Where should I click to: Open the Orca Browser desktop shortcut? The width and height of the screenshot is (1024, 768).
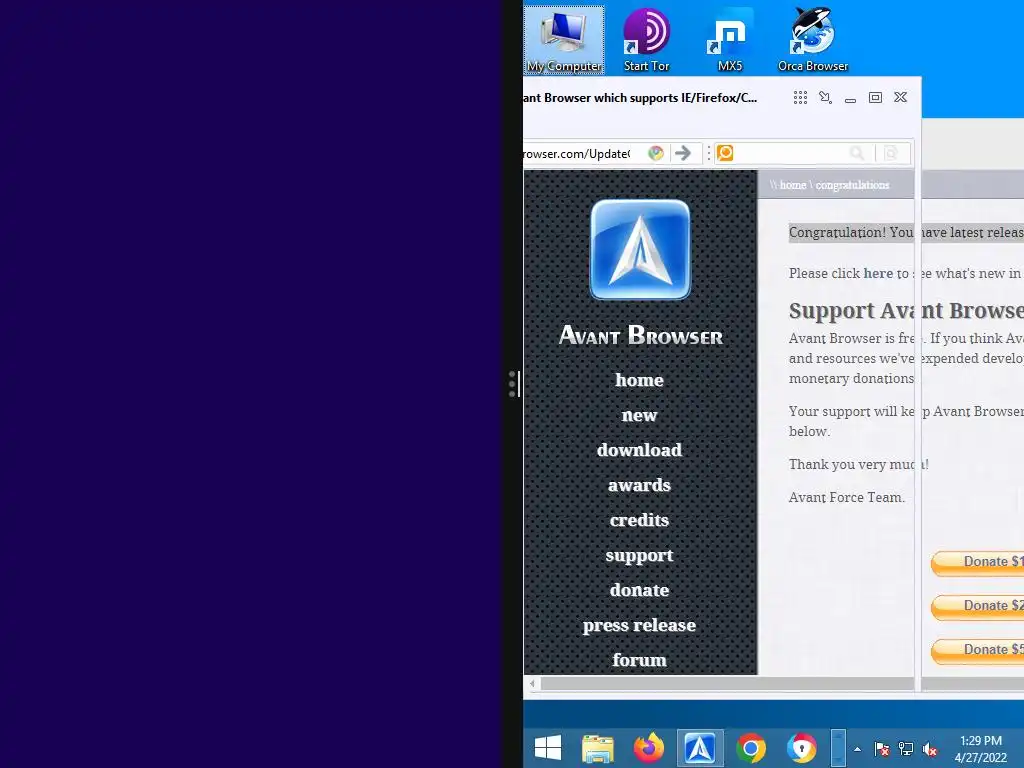[812, 40]
